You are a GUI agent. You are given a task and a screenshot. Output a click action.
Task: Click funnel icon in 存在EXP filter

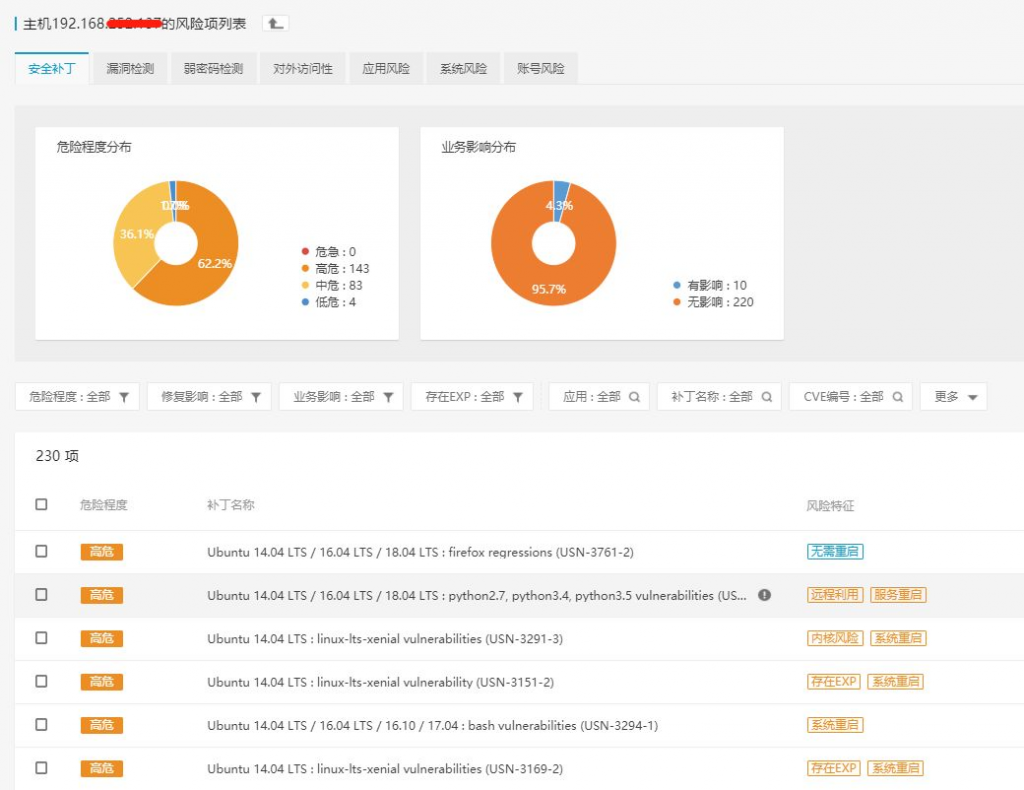(x=518, y=397)
